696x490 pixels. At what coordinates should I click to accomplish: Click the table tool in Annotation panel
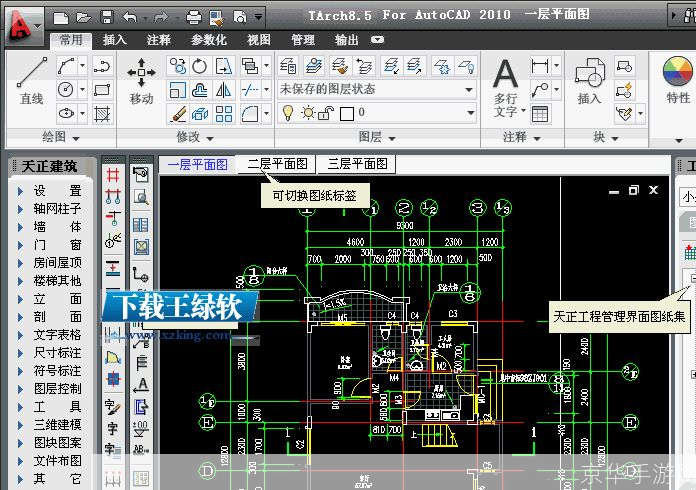point(540,114)
